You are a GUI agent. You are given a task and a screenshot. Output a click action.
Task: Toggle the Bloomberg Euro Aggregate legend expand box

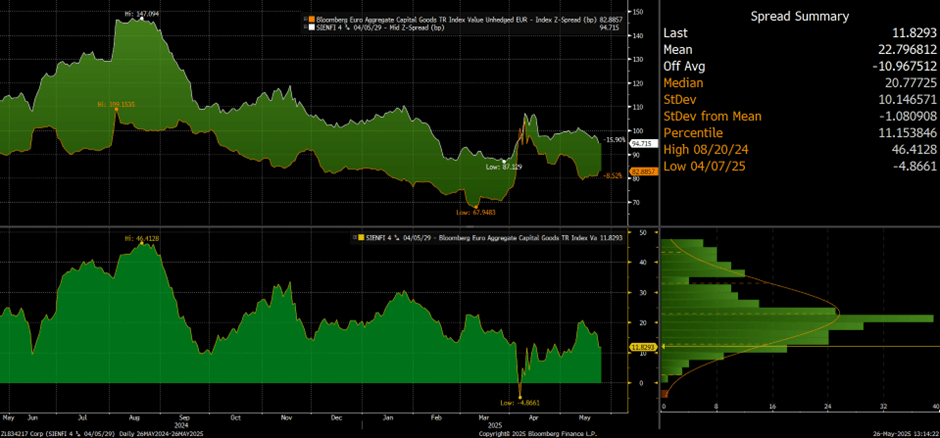pos(306,19)
